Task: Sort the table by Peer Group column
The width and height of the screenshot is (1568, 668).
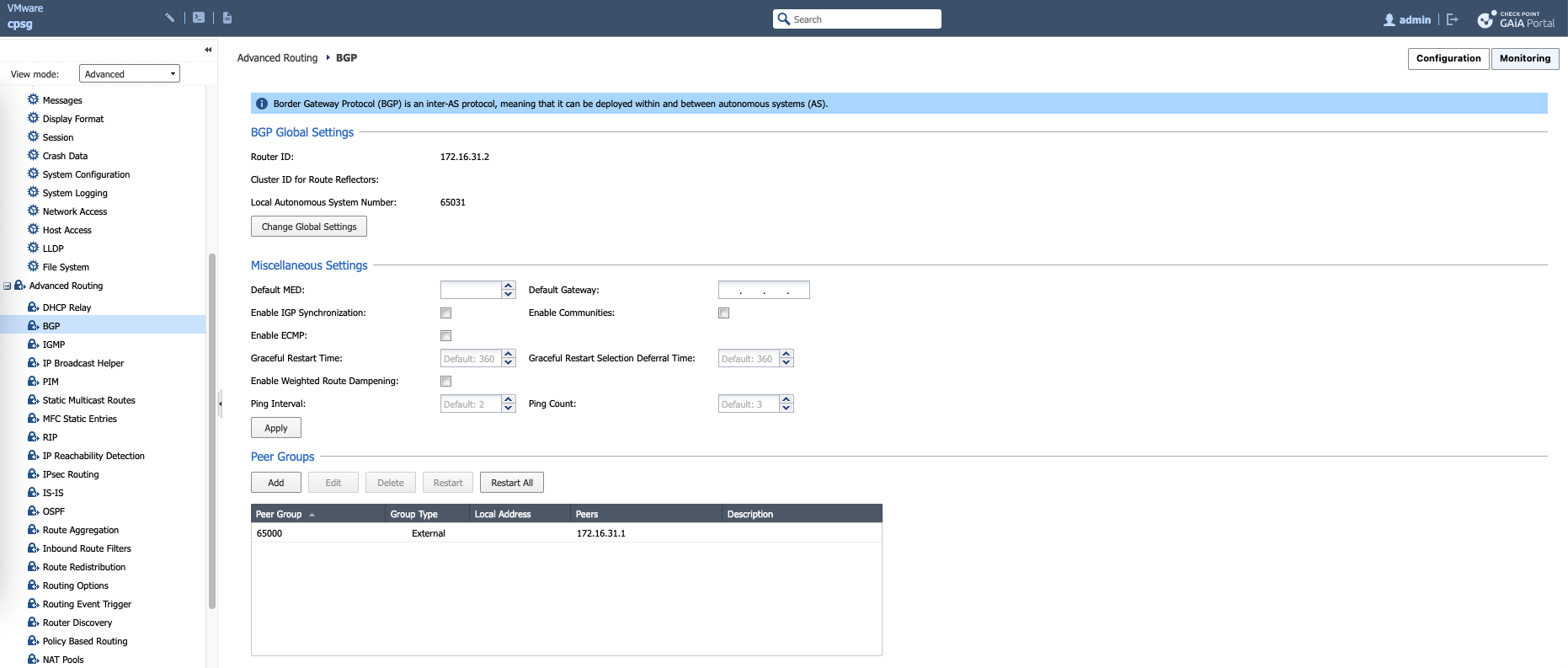Action: (280, 514)
